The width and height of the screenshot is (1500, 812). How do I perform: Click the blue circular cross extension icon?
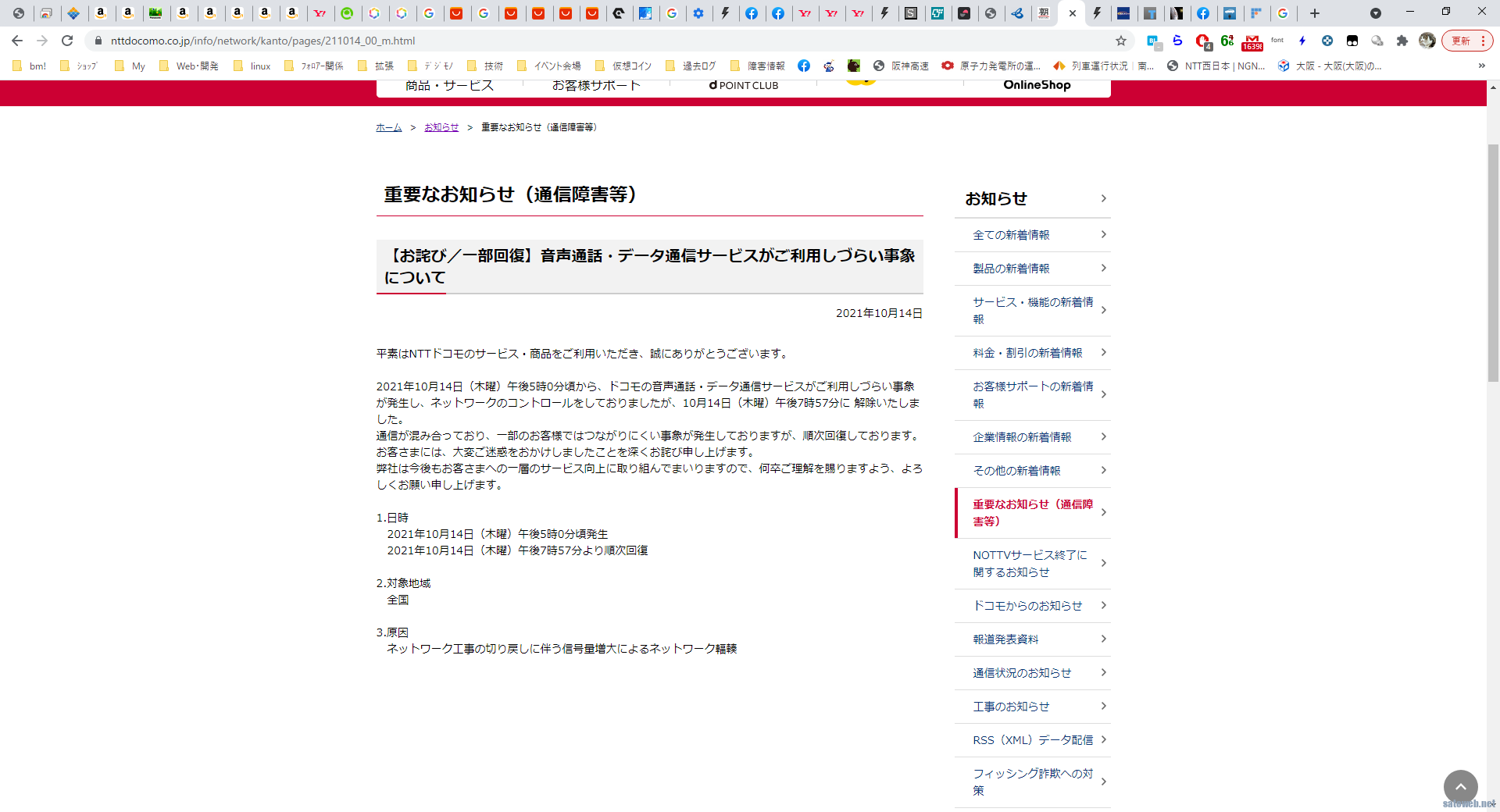1327,41
